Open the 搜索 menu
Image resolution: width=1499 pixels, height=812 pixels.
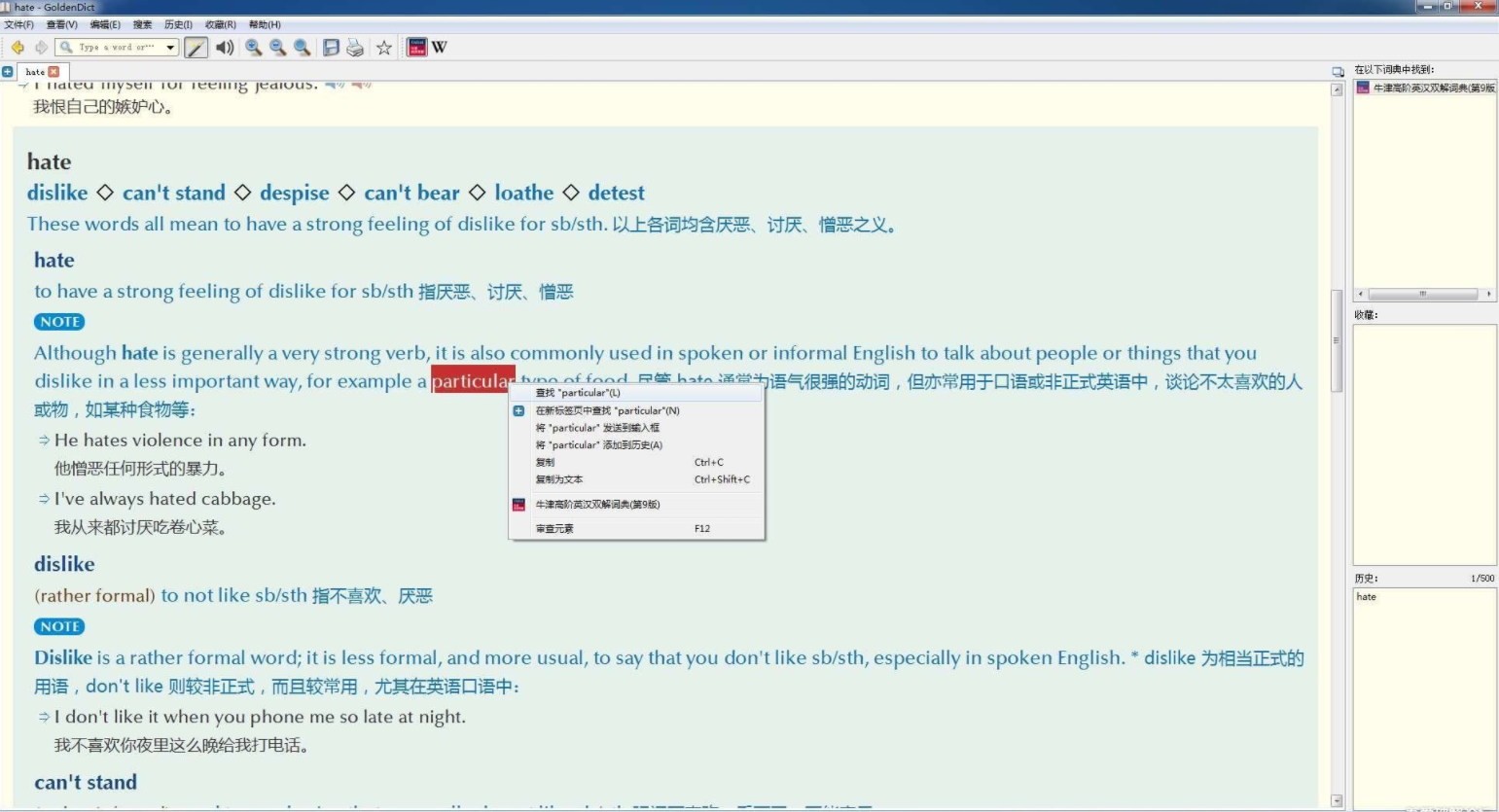pyautogui.click(x=142, y=24)
